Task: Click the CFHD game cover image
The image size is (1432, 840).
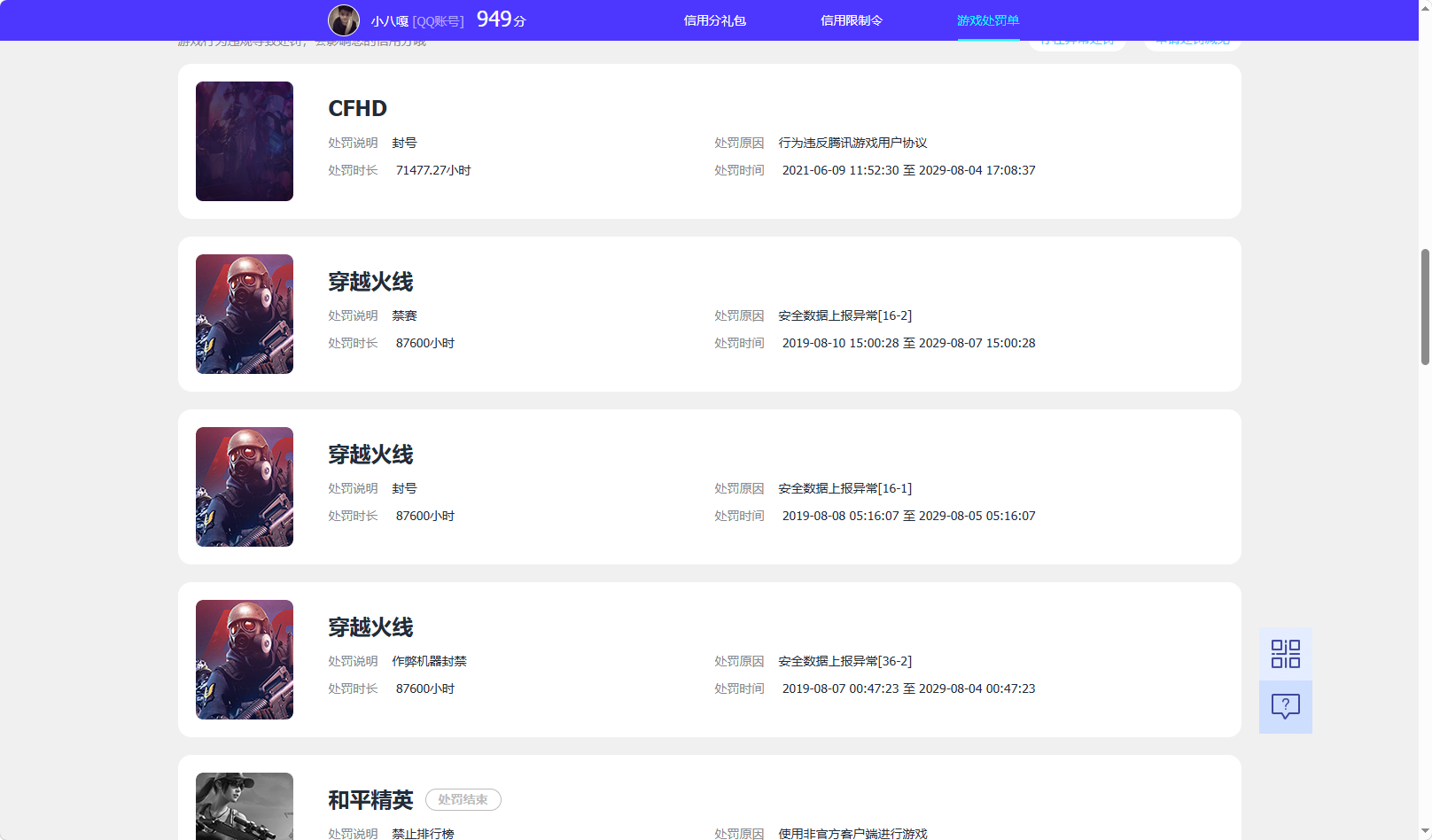Action: 245,142
